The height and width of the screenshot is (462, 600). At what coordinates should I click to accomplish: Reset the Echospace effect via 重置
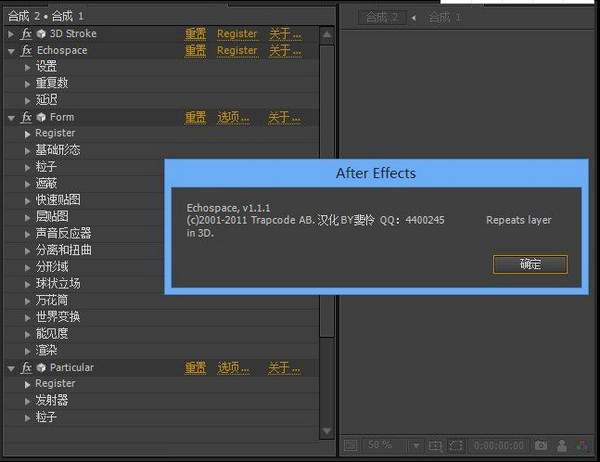coord(196,51)
